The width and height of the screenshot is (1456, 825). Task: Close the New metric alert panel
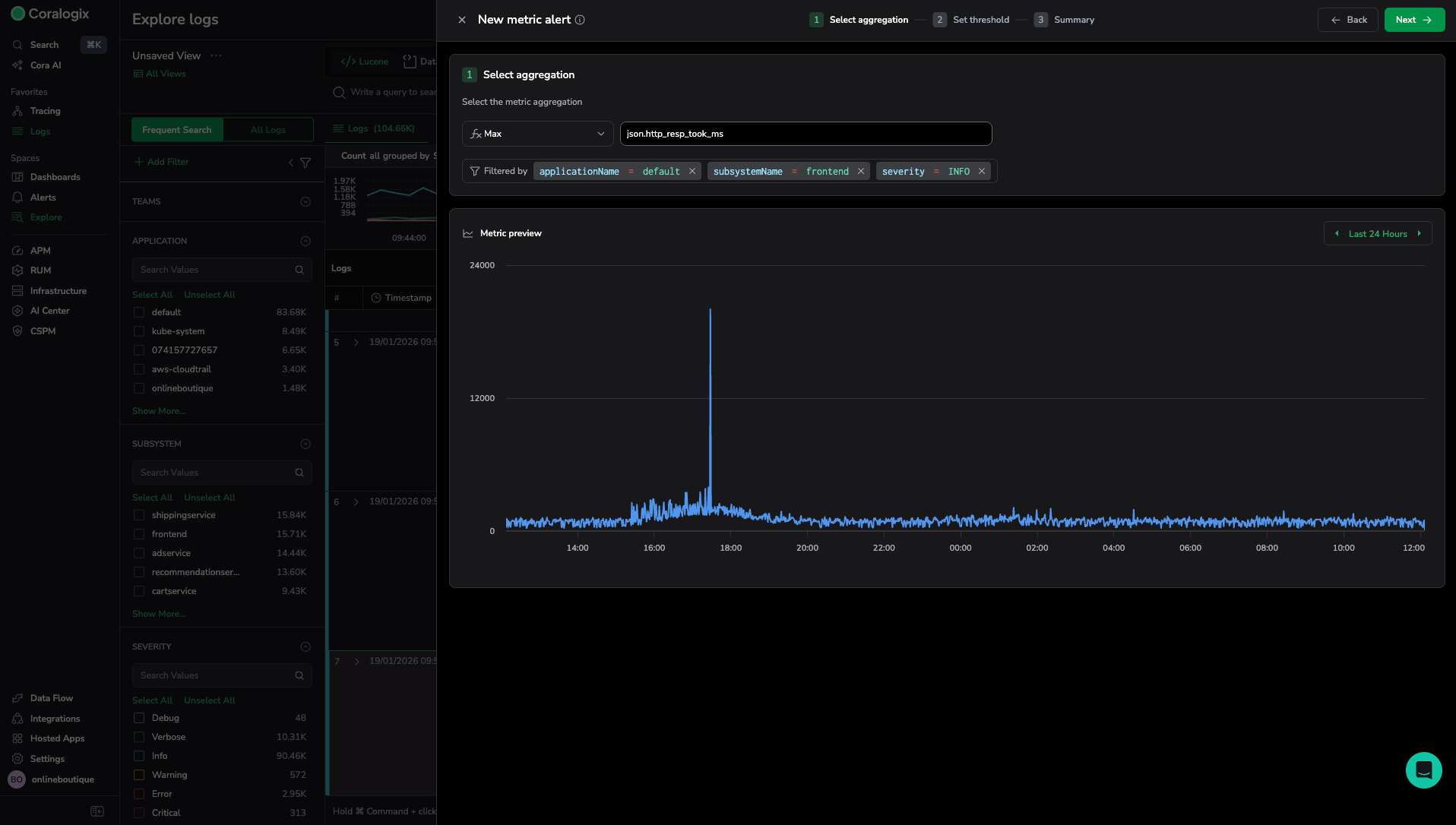(x=462, y=20)
